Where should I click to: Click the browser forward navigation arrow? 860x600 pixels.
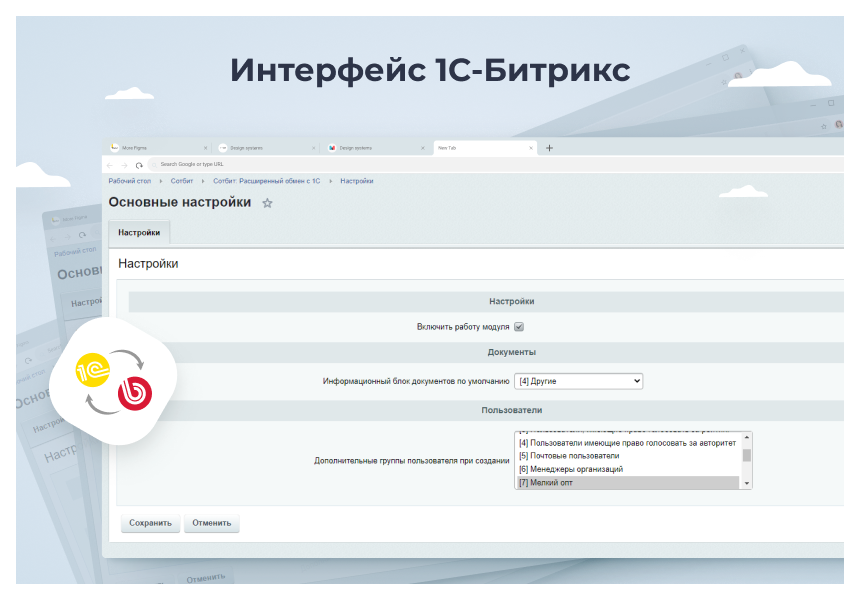pyautogui.click(x=124, y=165)
